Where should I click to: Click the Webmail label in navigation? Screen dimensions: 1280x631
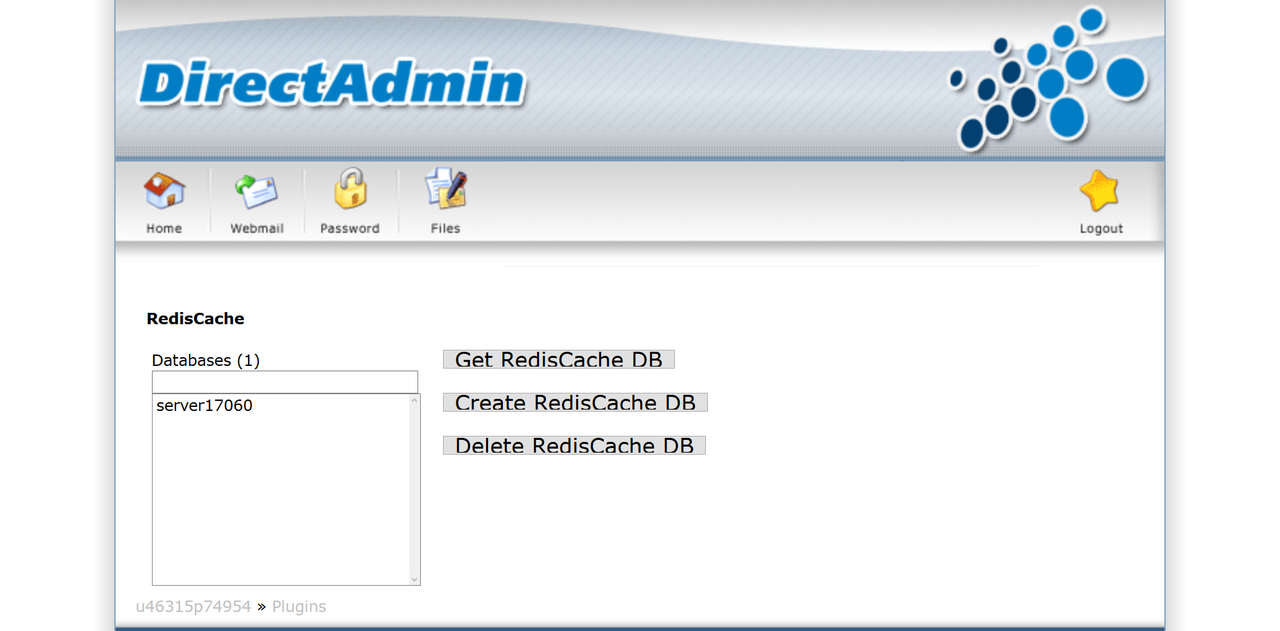point(257,229)
